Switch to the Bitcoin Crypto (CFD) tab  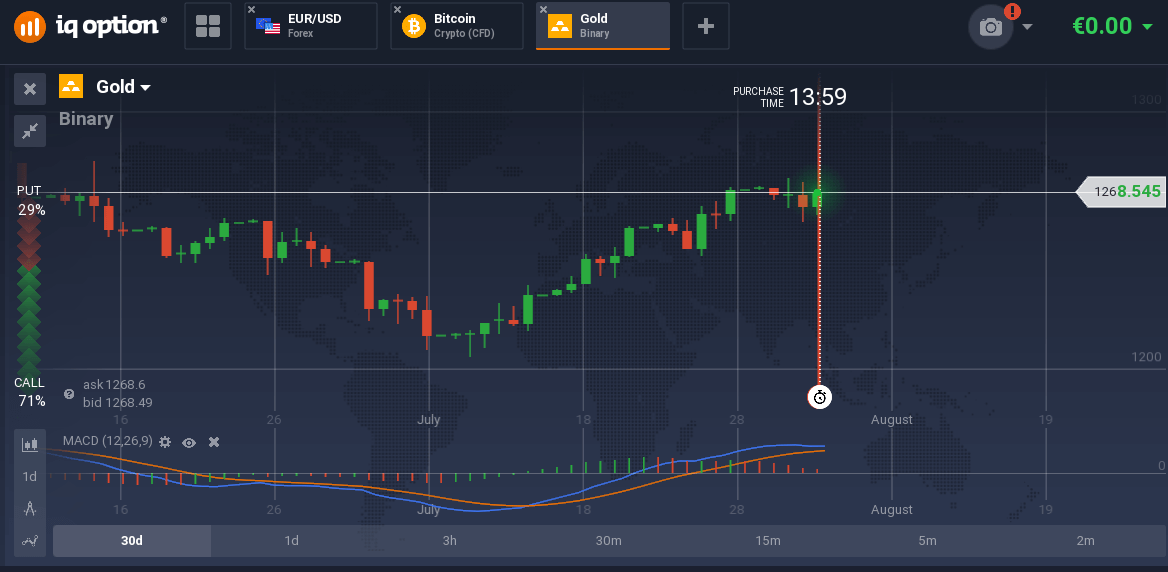(x=457, y=26)
